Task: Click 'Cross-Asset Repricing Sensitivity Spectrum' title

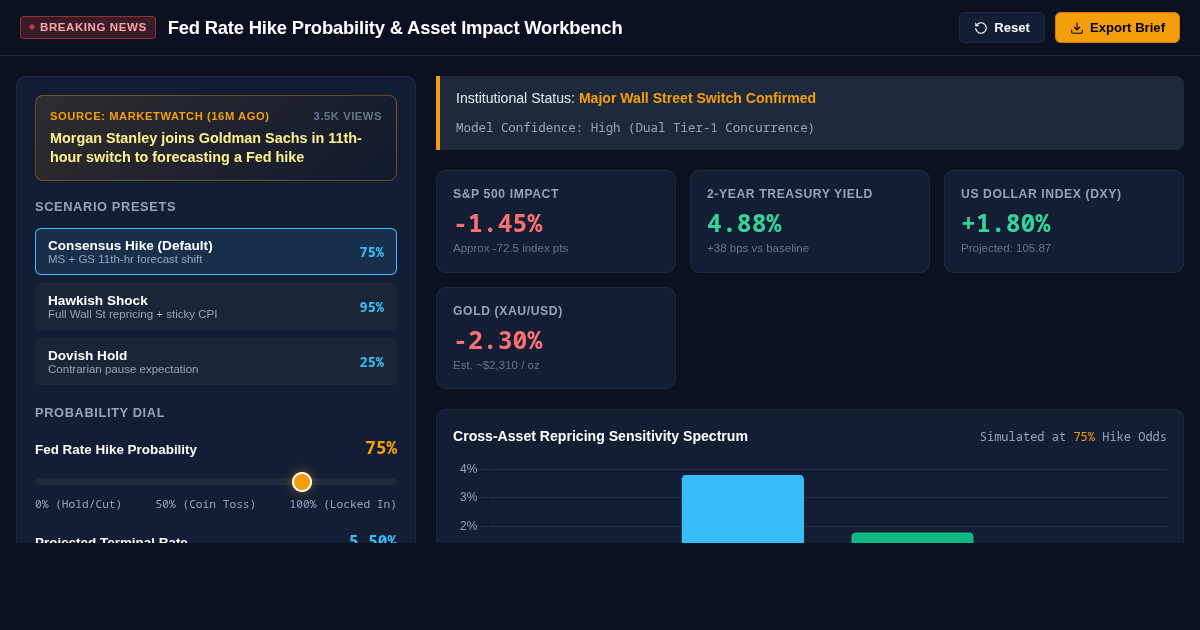Action: (x=600, y=436)
